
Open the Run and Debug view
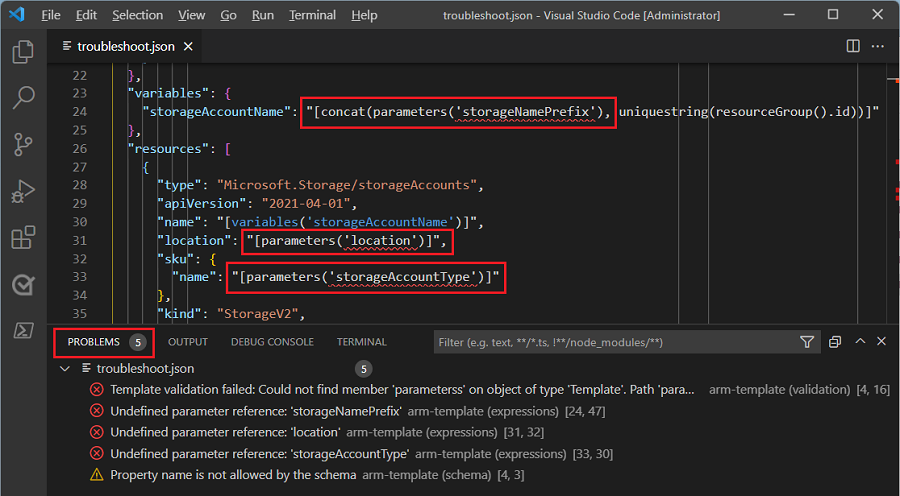(23, 191)
